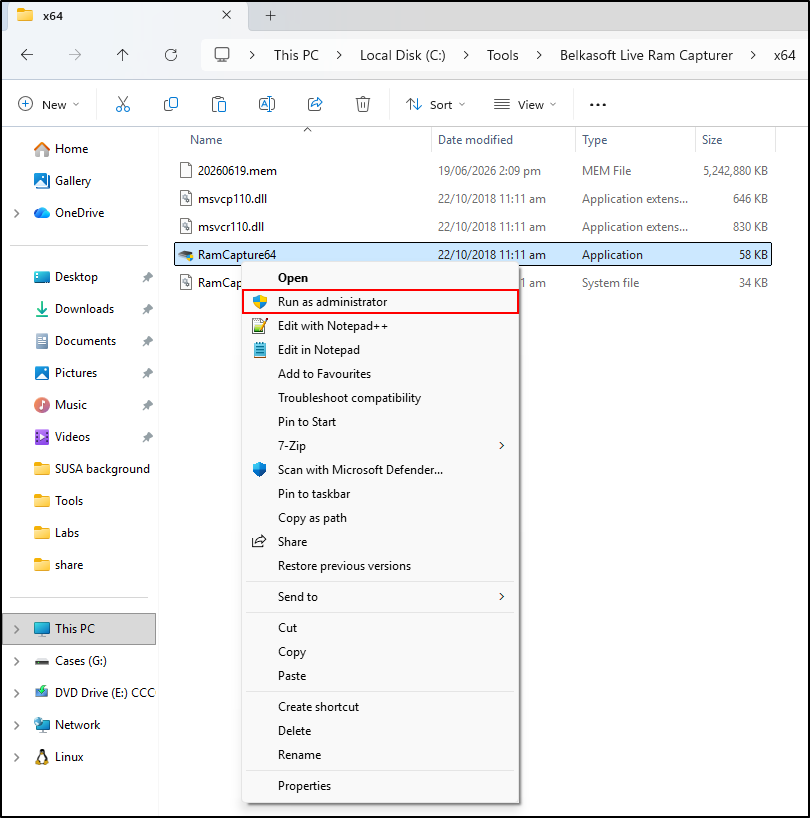Navigate to Local Disk (C:) breadcrumb
Screen dimensions: 810x818
click(x=403, y=55)
